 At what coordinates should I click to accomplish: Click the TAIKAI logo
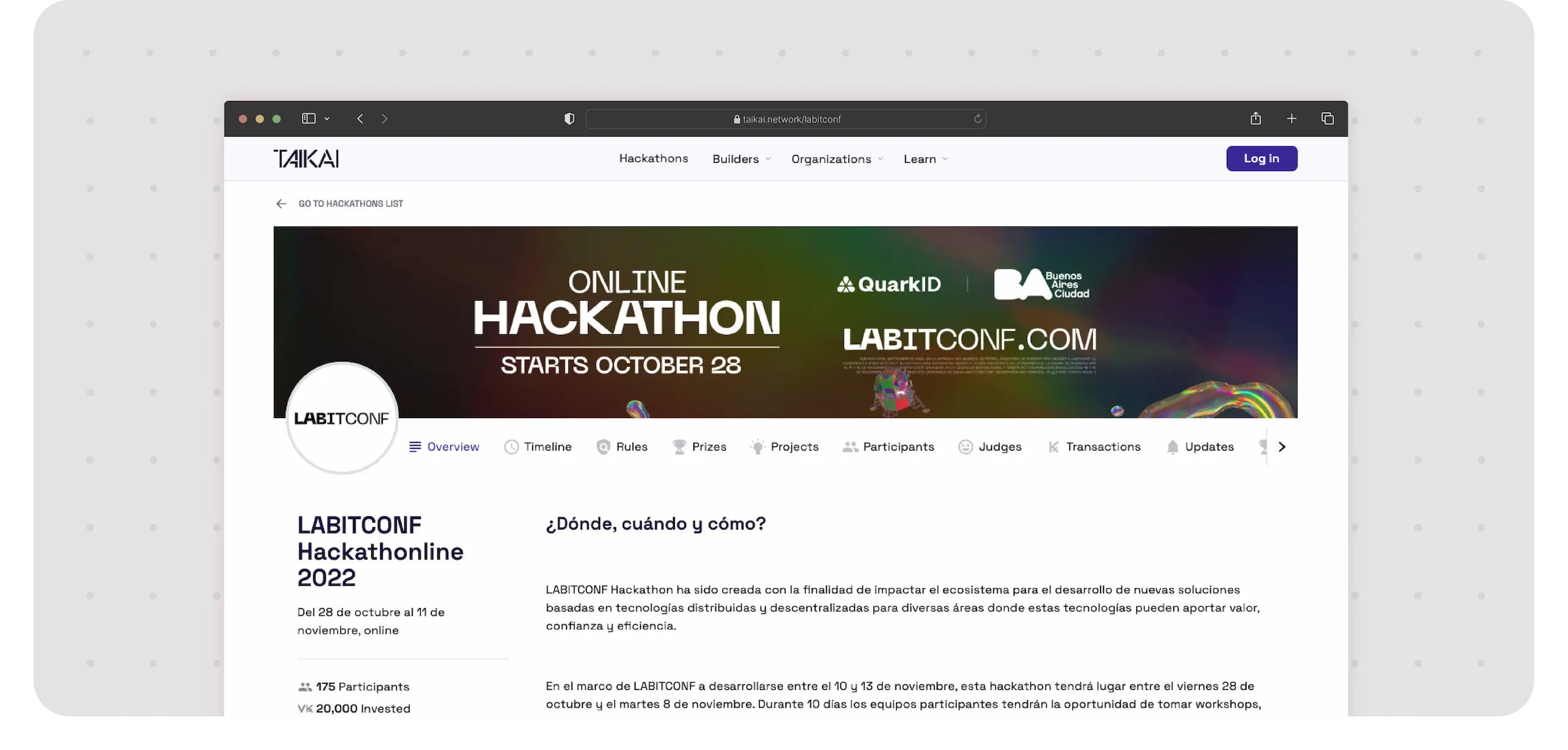[306, 159]
